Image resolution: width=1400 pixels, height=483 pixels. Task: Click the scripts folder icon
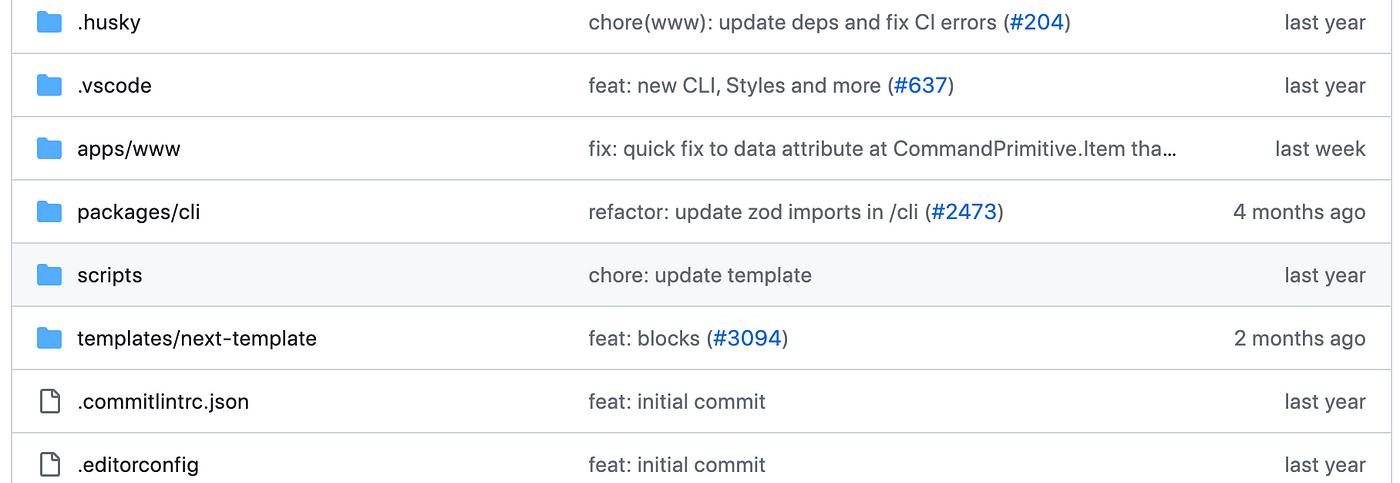49,275
